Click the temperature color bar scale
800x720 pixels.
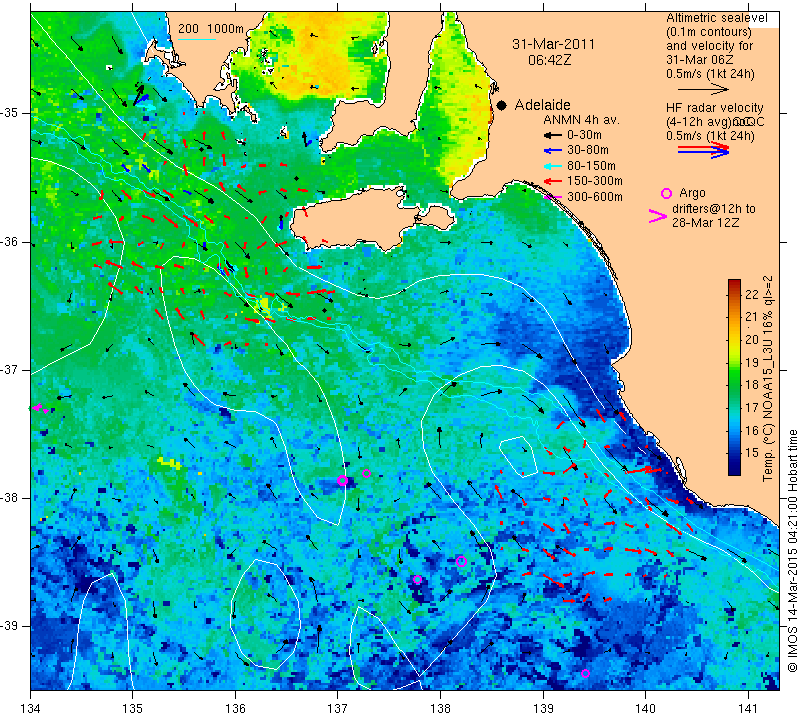[x=734, y=377]
